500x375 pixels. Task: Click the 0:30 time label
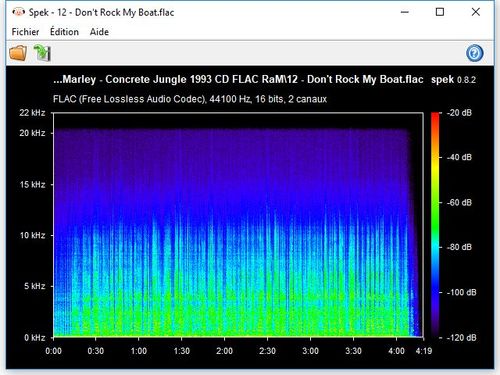(x=96, y=351)
